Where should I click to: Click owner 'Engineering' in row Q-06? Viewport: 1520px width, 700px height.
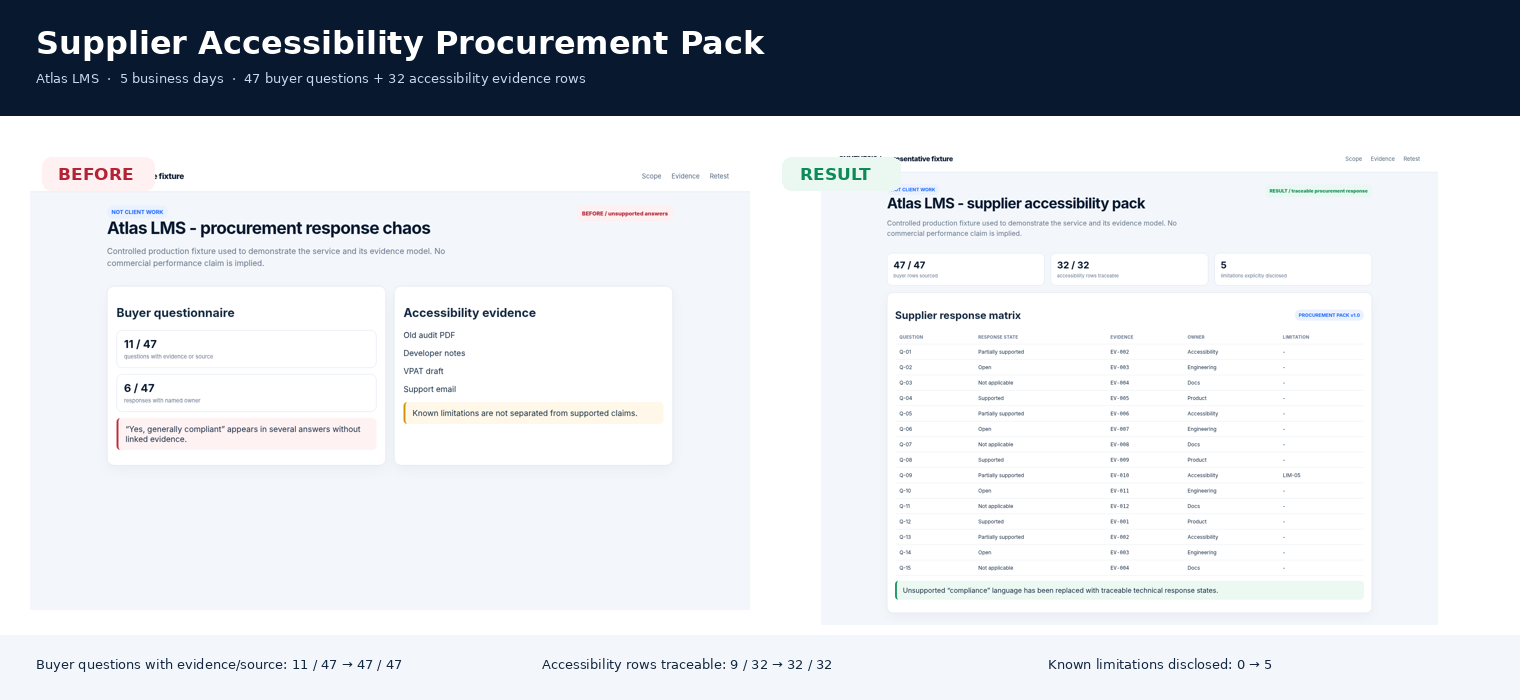pos(1202,429)
